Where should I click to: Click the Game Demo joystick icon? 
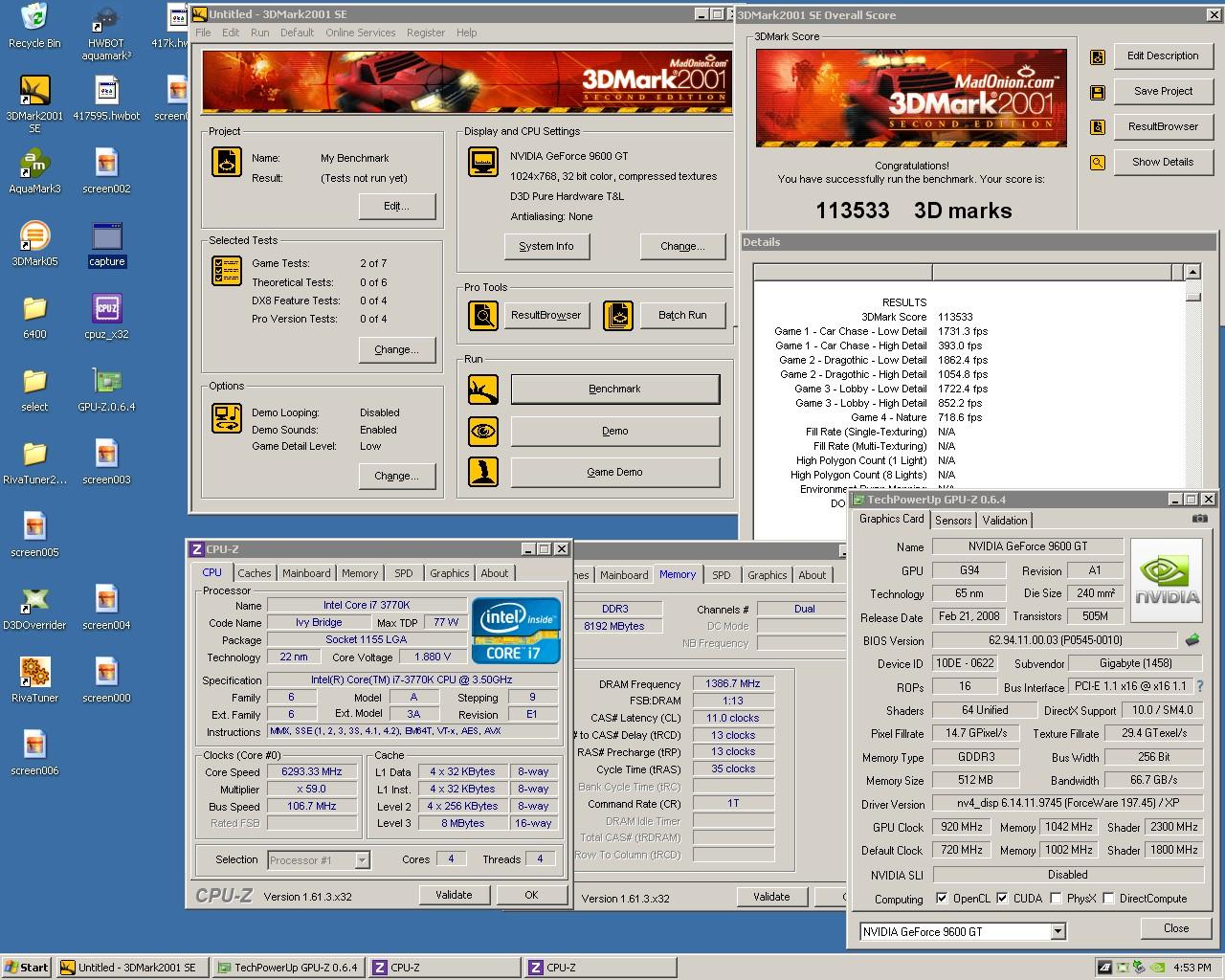(x=483, y=472)
